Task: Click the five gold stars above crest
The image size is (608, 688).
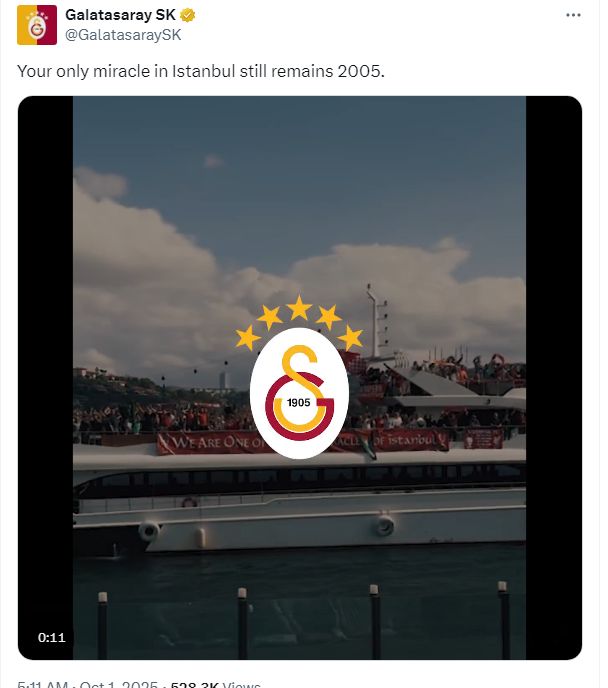Action: coord(299,322)
